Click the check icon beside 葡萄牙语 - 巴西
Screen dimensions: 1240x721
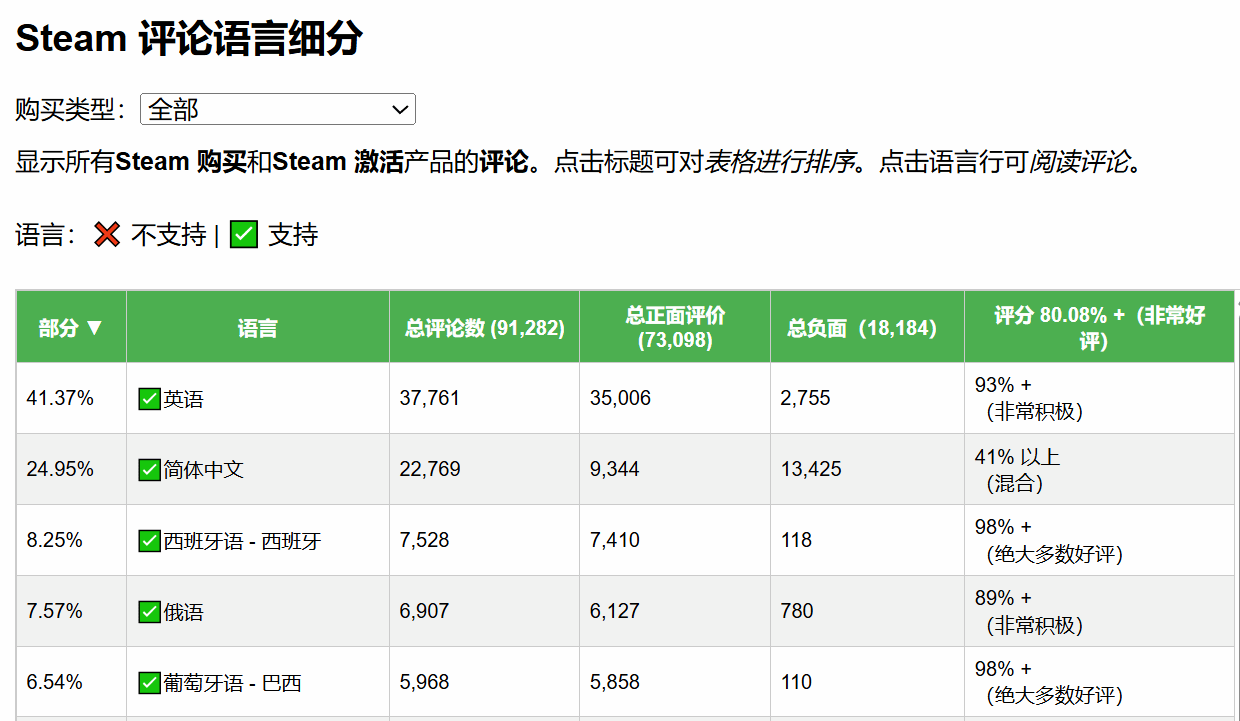click(149, 683)
